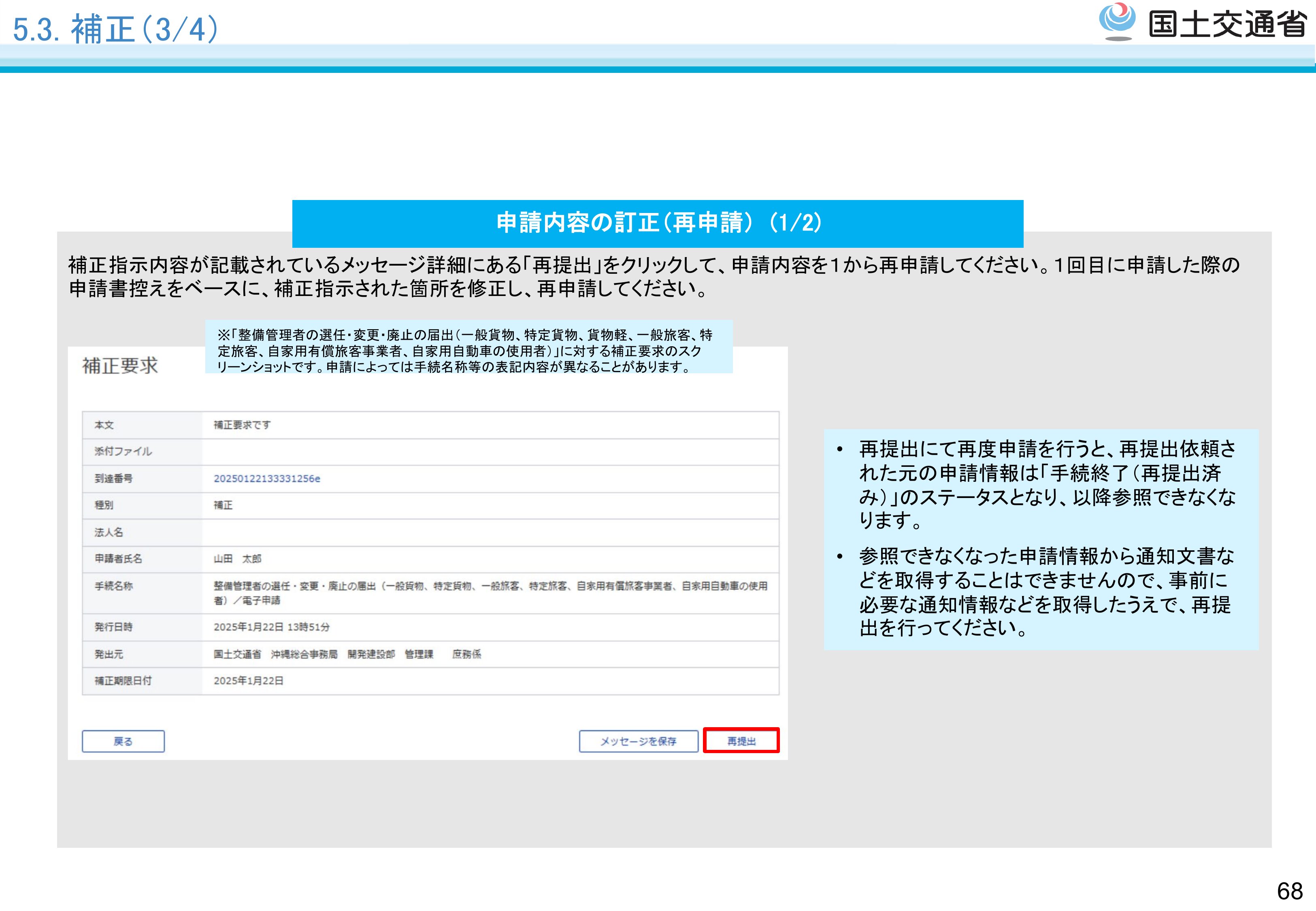This screenshot has height=911, width=1316.
Task: Click the 戻る back button
Action: pos(123,741)
